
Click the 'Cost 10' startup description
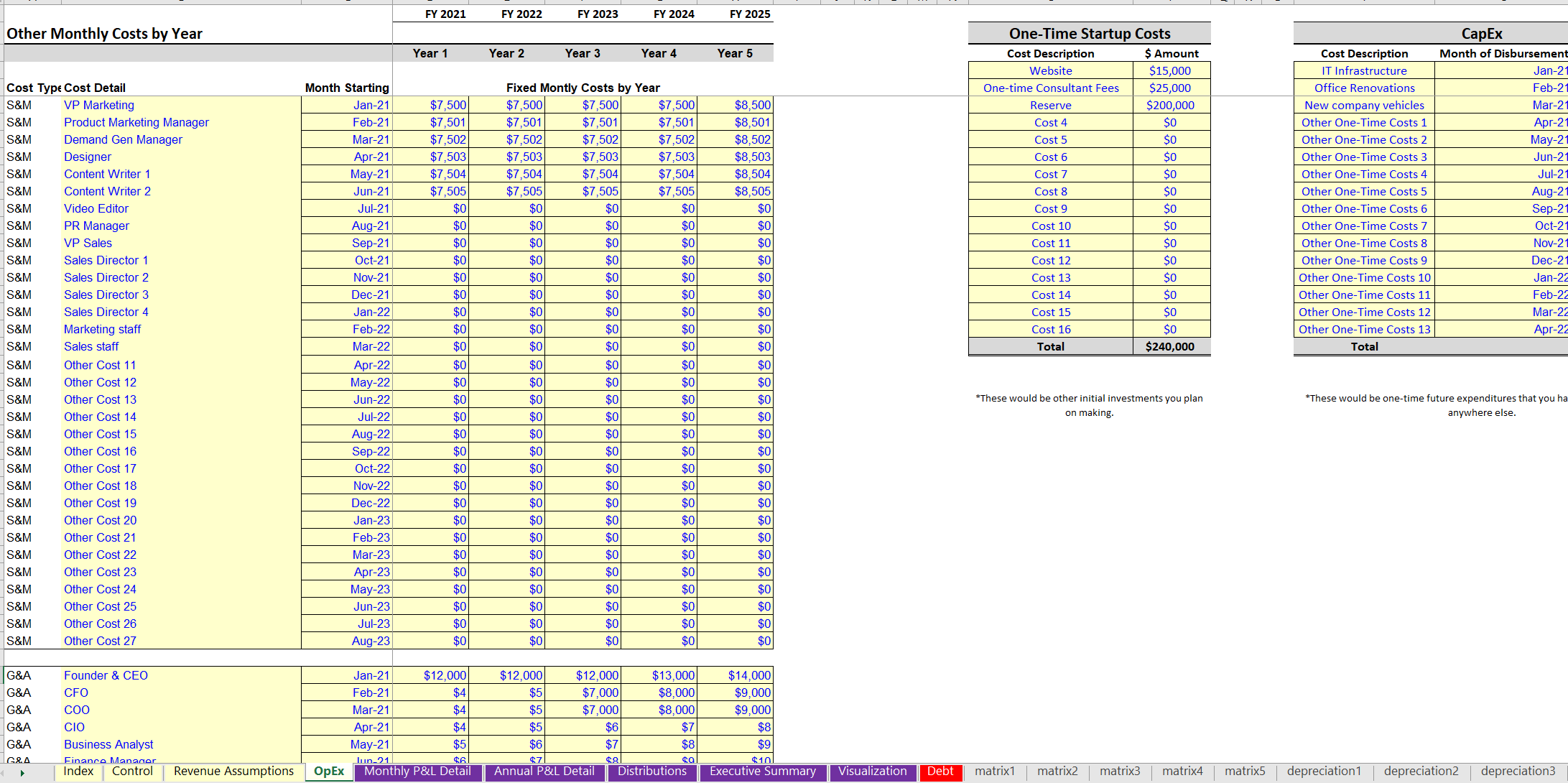pos(1050,226)
